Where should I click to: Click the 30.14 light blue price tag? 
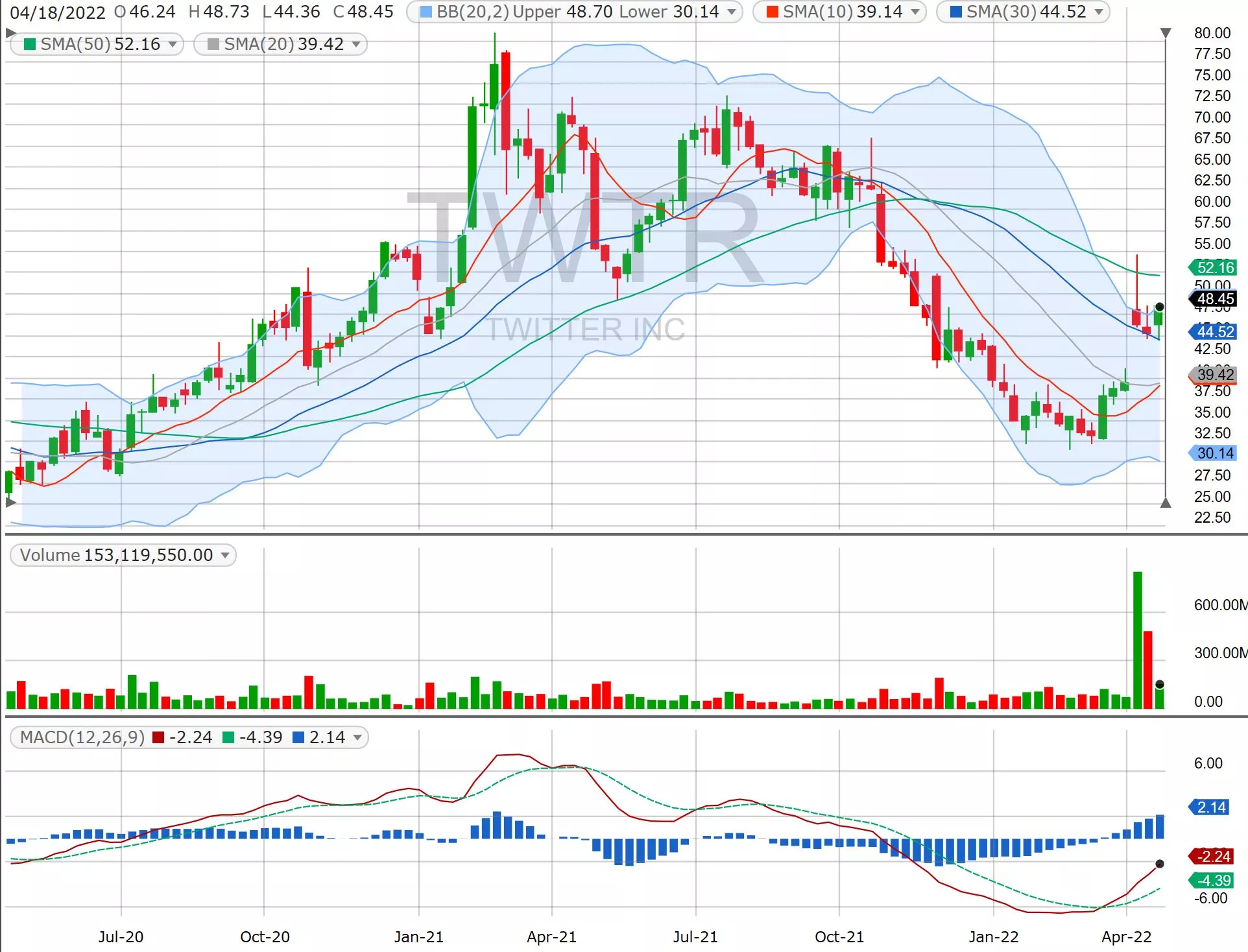(1212, 453)
